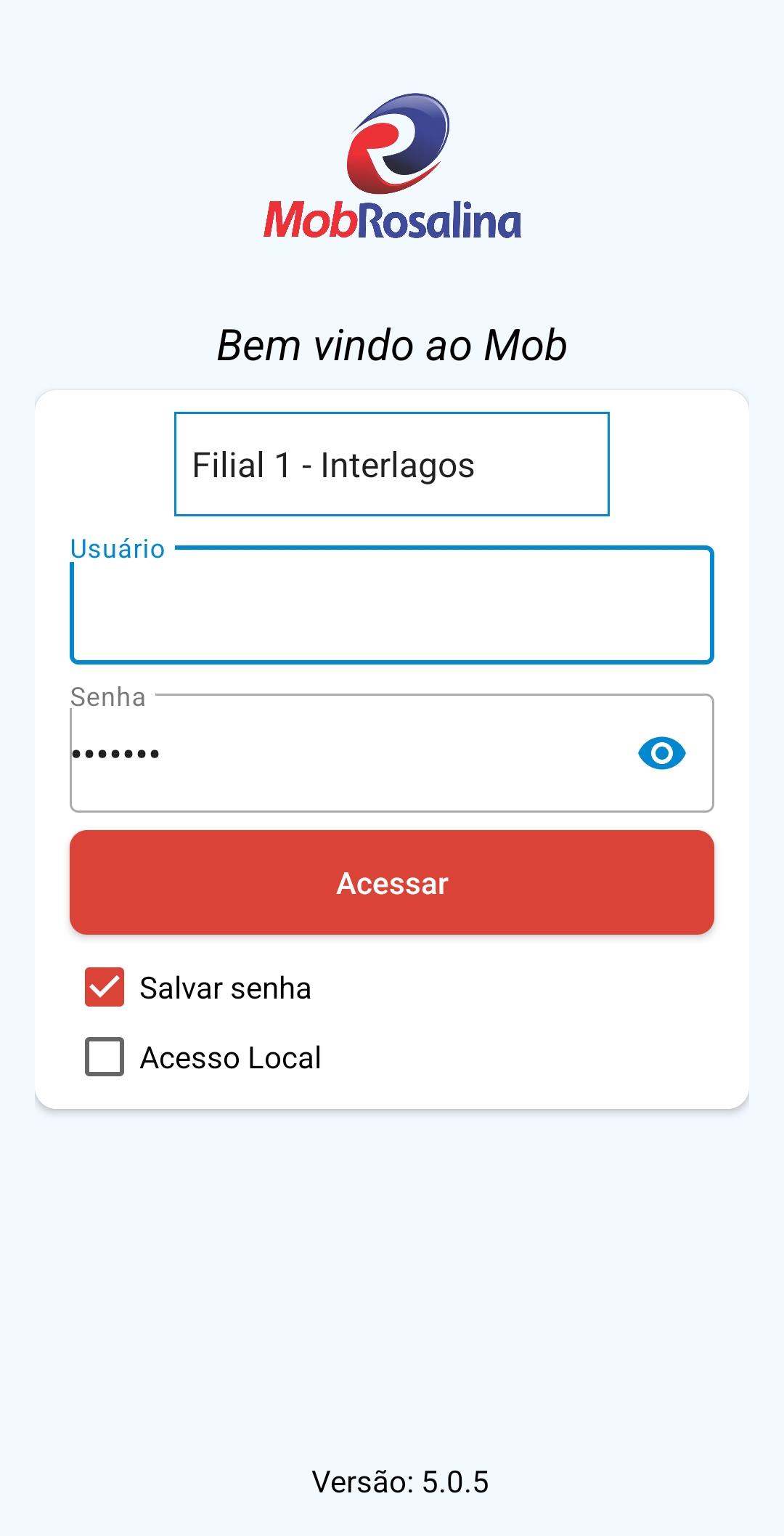Click the red "Mob" part of the wordmark
This screenshot has width=784, height=1536.
point(310,221)
